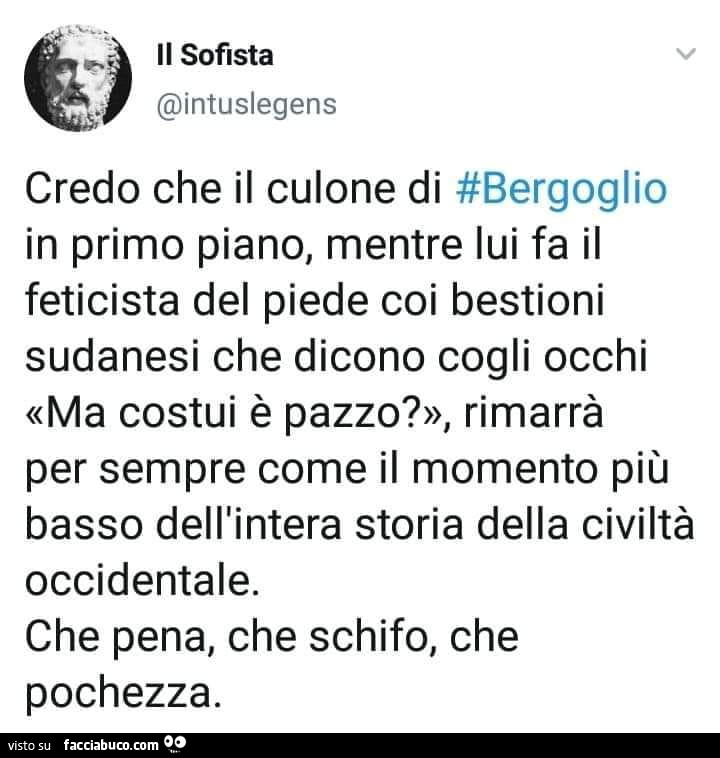Click the 'visto su' label
Screen dimensions: 720x758
coord(29,745)
